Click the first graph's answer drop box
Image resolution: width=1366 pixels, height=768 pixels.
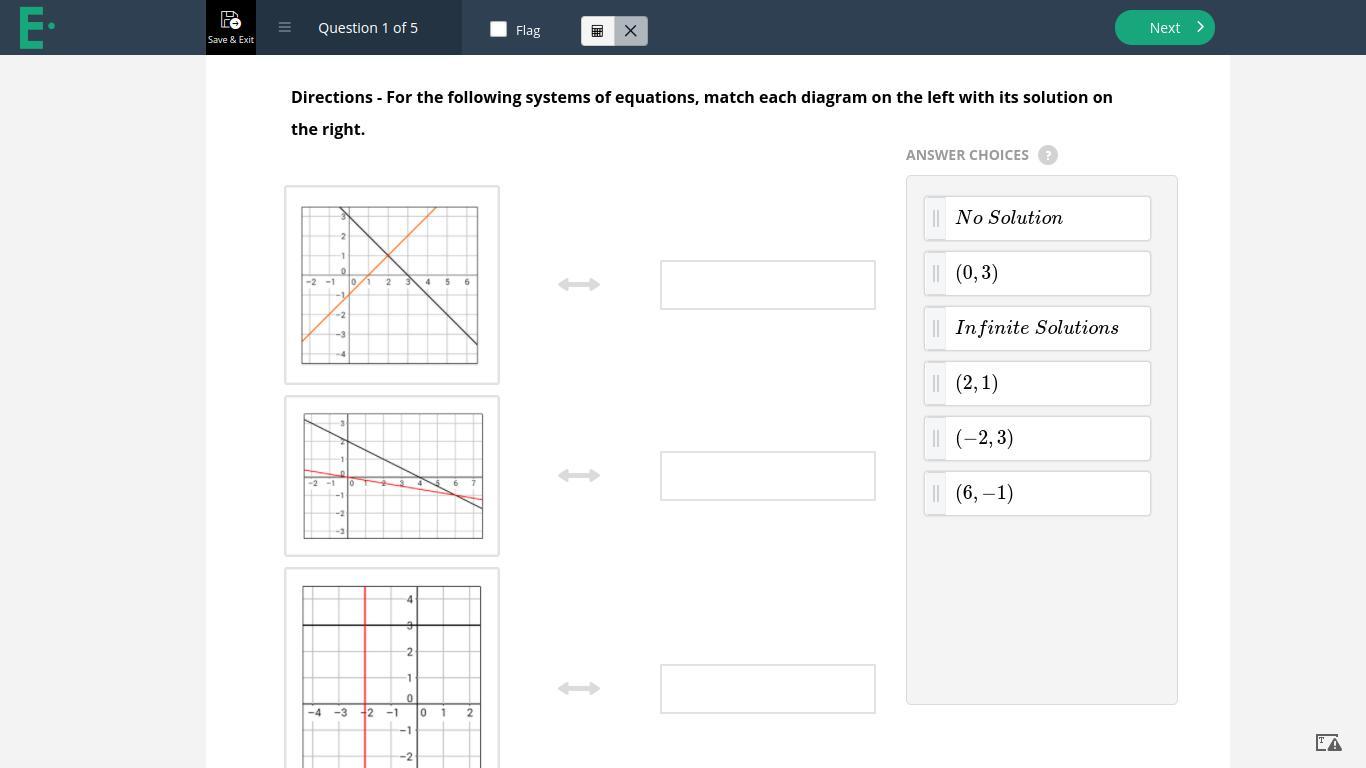(x=767, y=285)
